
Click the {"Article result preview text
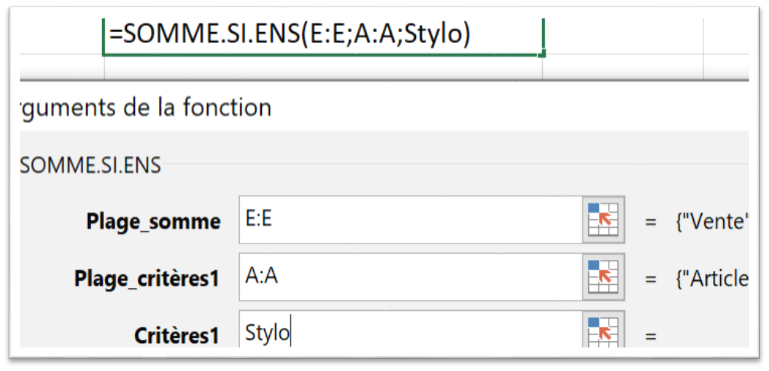711,279
